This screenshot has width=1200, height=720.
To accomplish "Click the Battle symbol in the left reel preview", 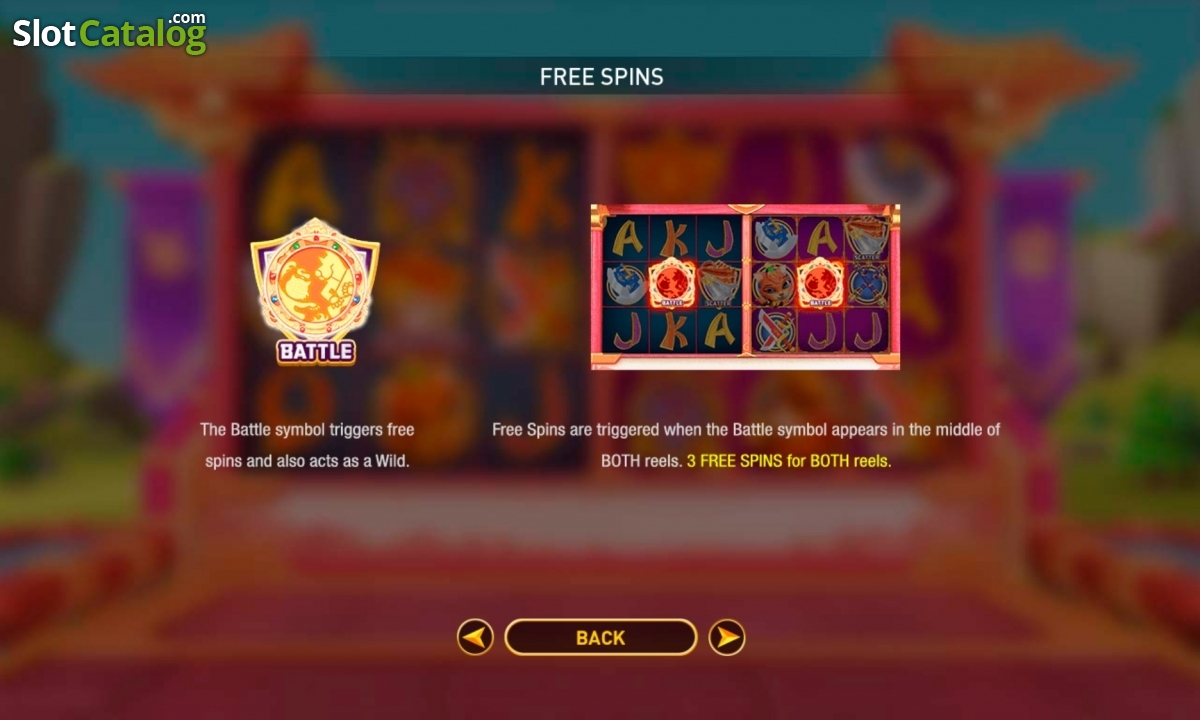I will 672,284.
